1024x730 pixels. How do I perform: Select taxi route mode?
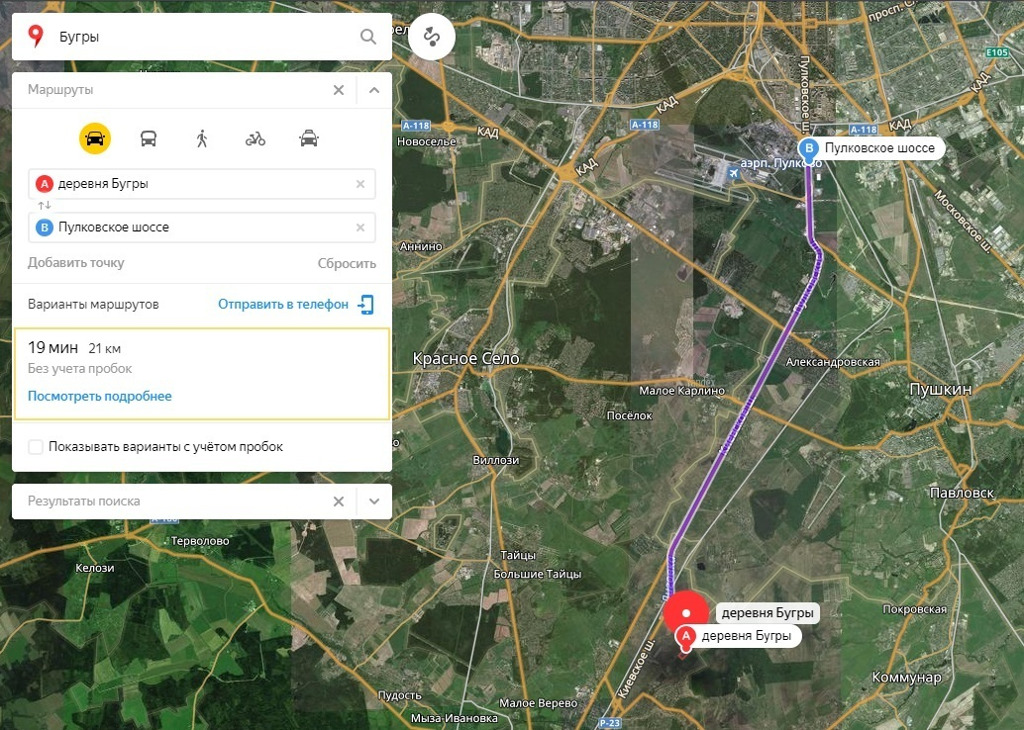click(309, 138)
